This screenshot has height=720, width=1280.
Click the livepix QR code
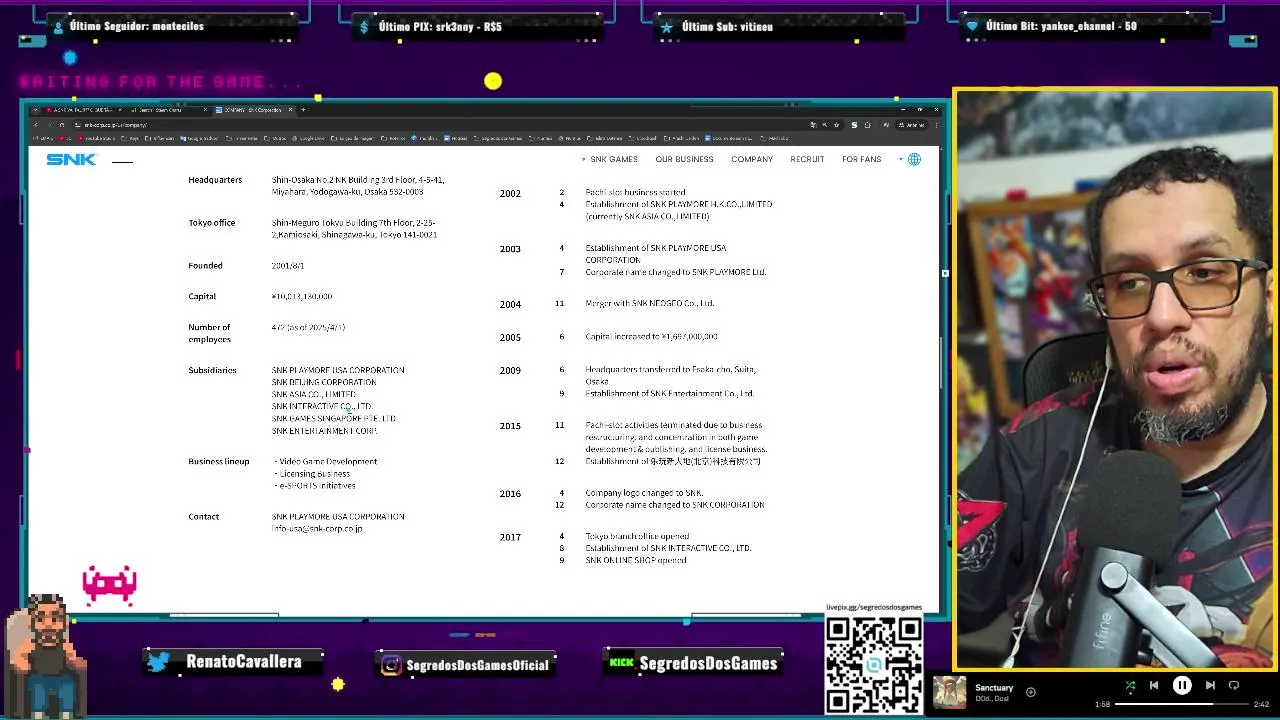point(874,665)
